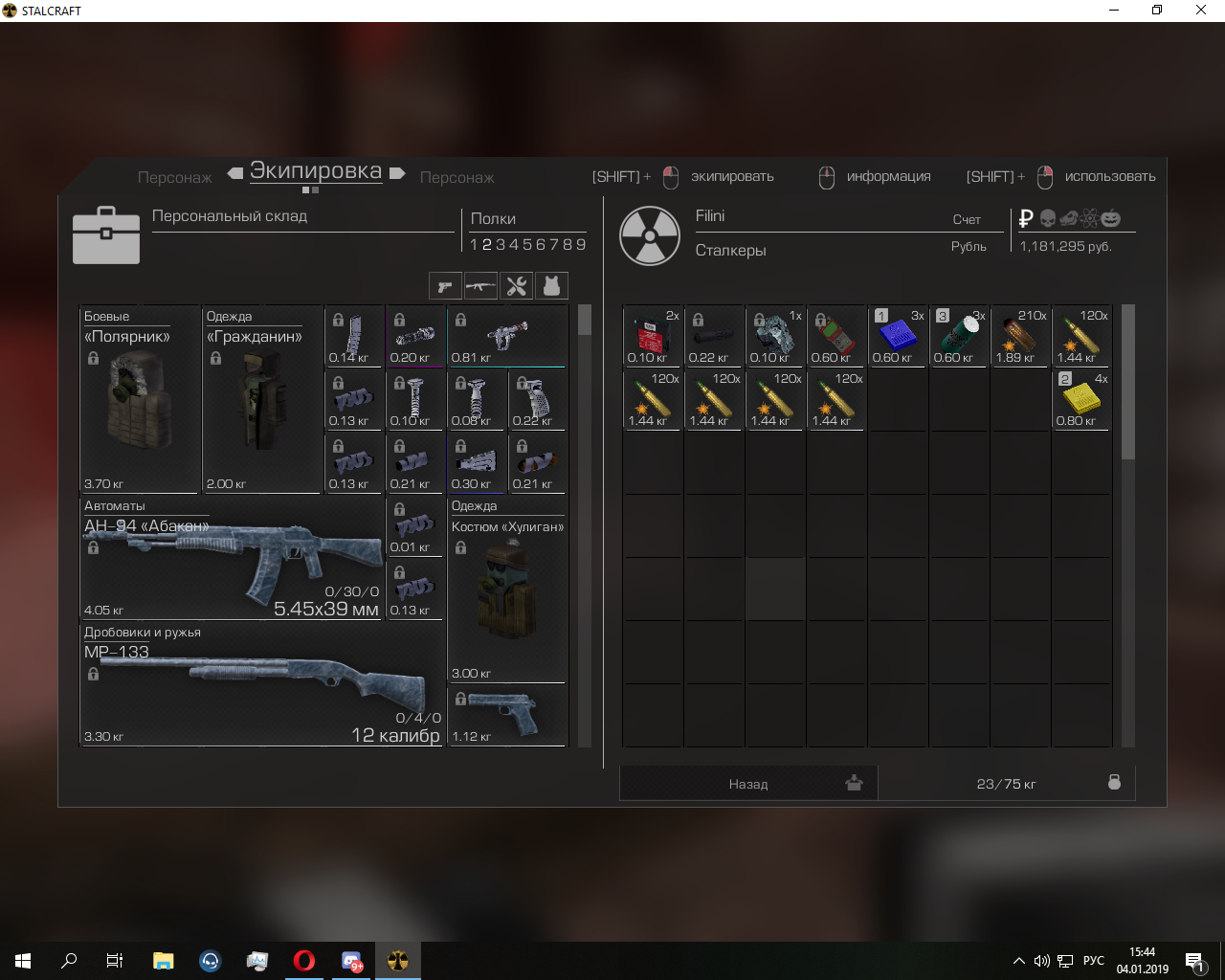Filter storage by body armor vest icon
The width and height of the screenshot is (1225, 980).
(551, 285)
